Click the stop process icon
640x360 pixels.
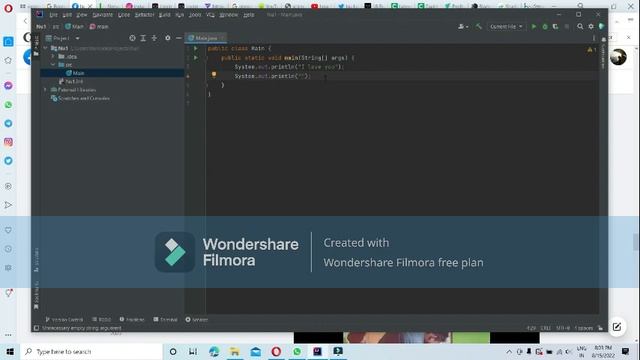tap(567, 27)
